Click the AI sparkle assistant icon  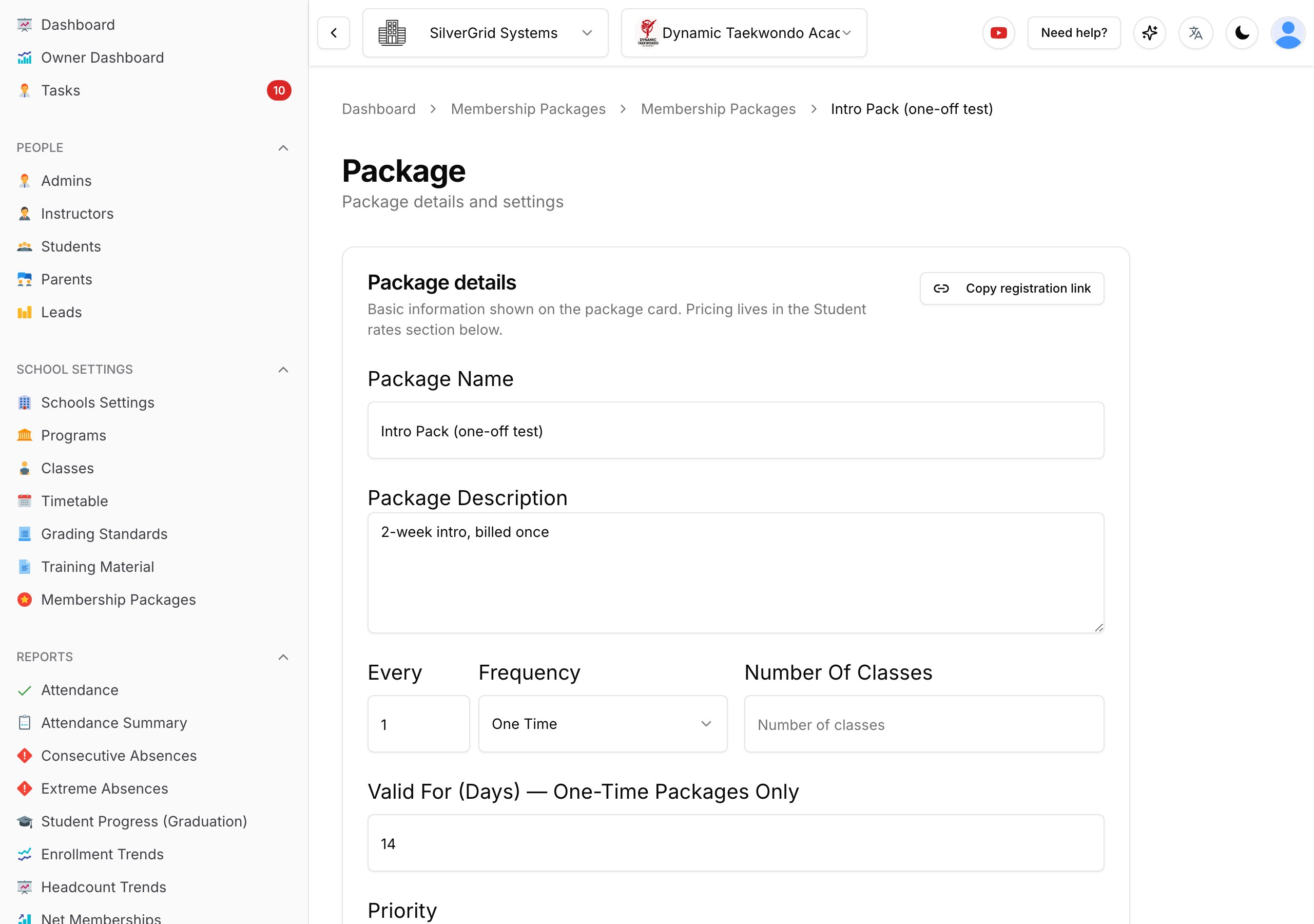click(1149, 33)
